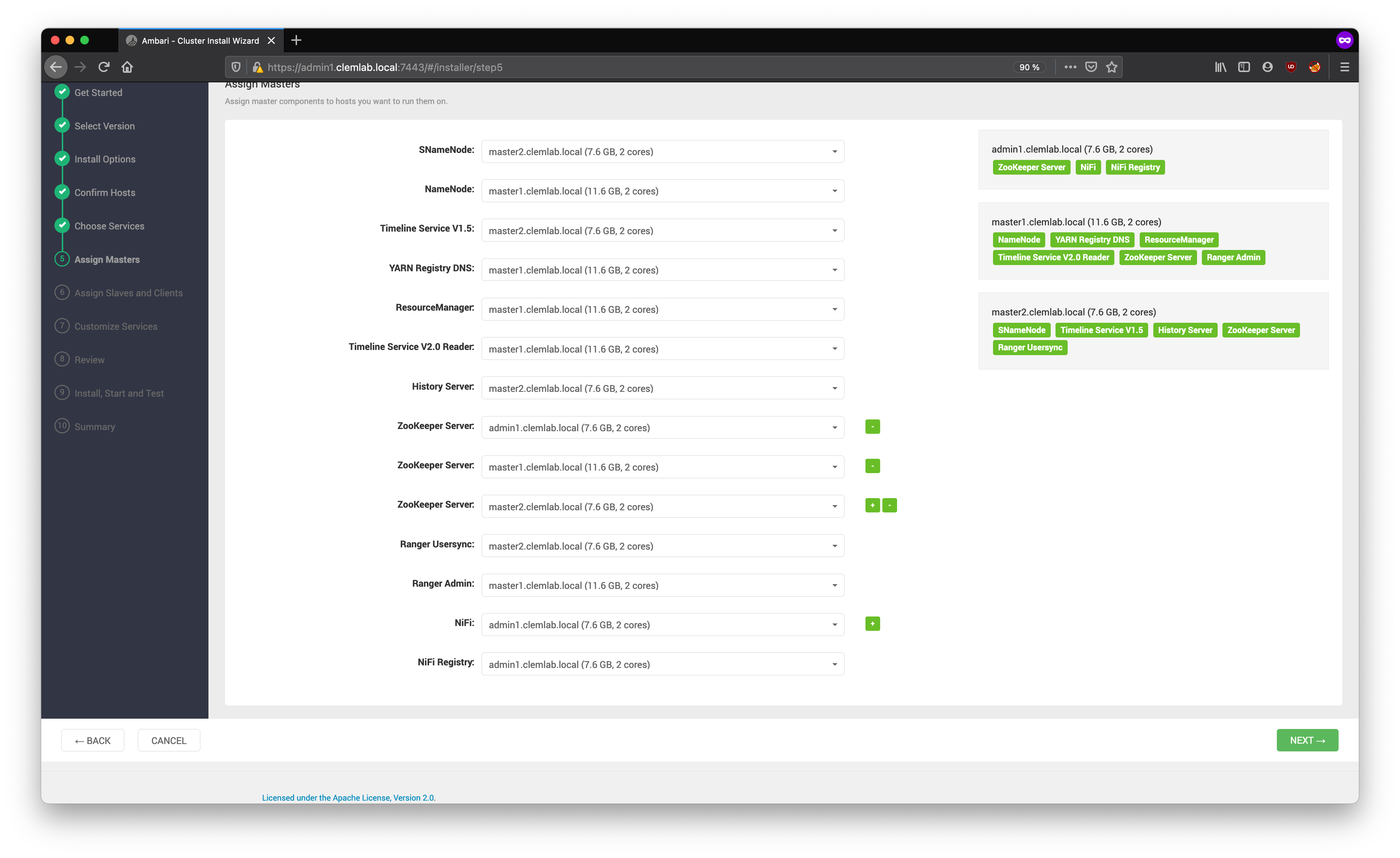Remove the admin1 ZooKeeper Server with minus button
Screen dimensions: 1400x858
click(x=872, y=427)
